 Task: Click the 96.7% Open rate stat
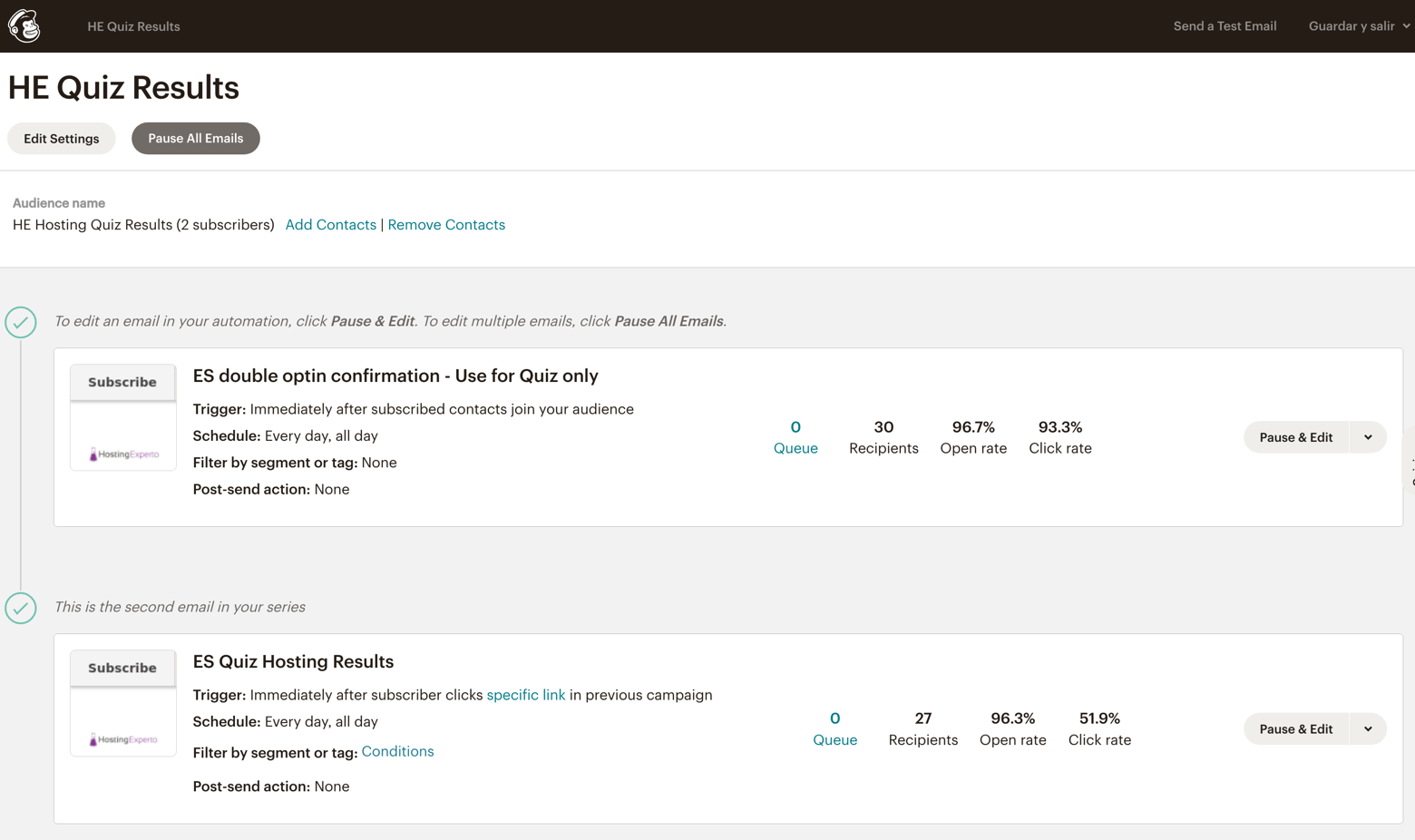tap(973, 437)
